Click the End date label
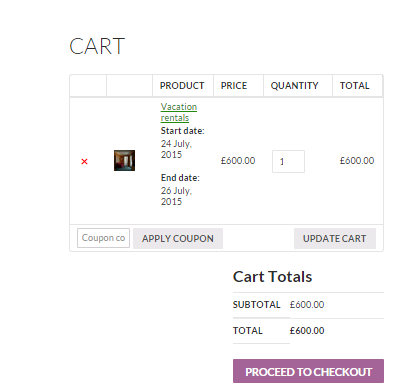 pyautogui.click(x=180, y=178)
